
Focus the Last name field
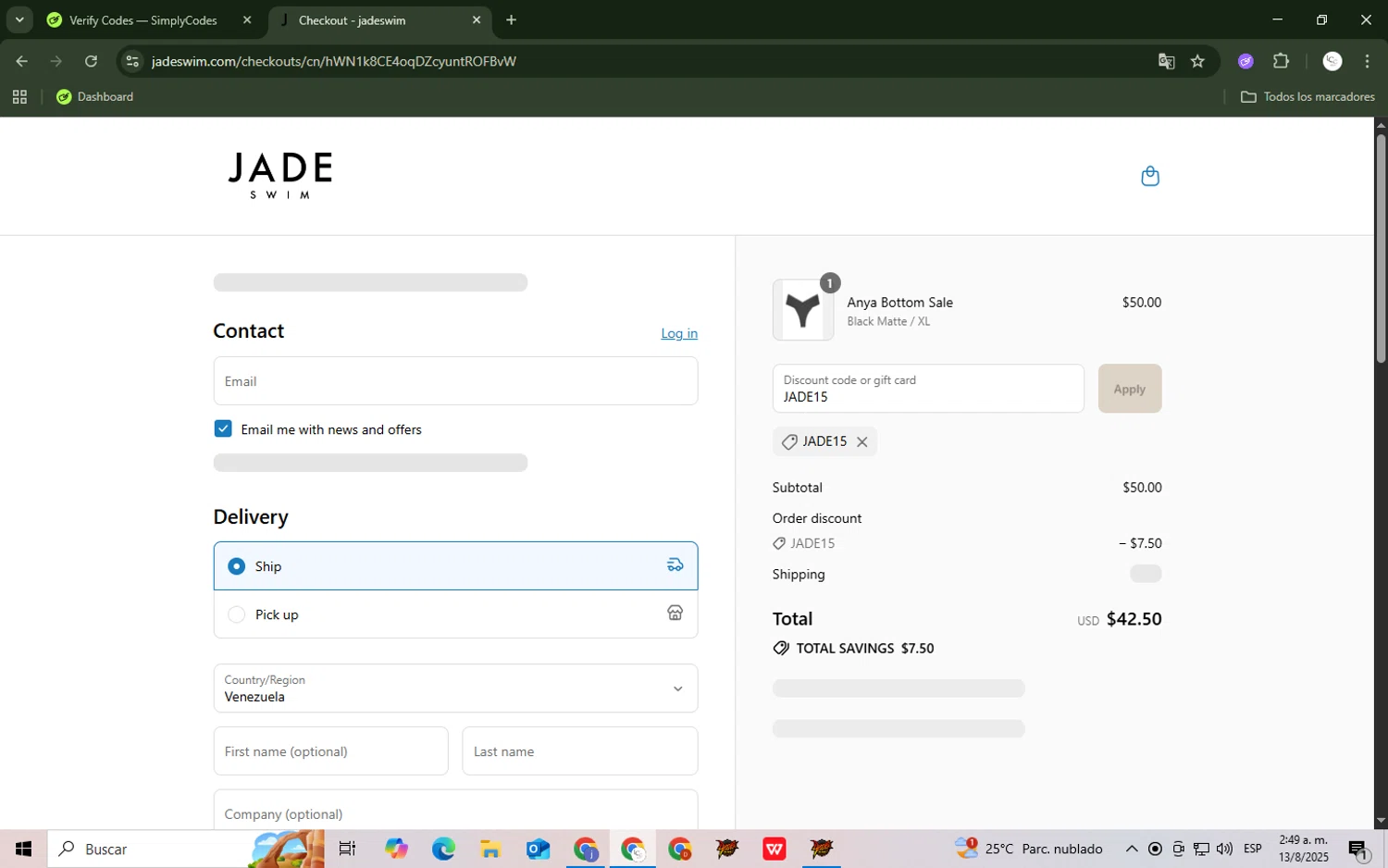tap(580, 751)
